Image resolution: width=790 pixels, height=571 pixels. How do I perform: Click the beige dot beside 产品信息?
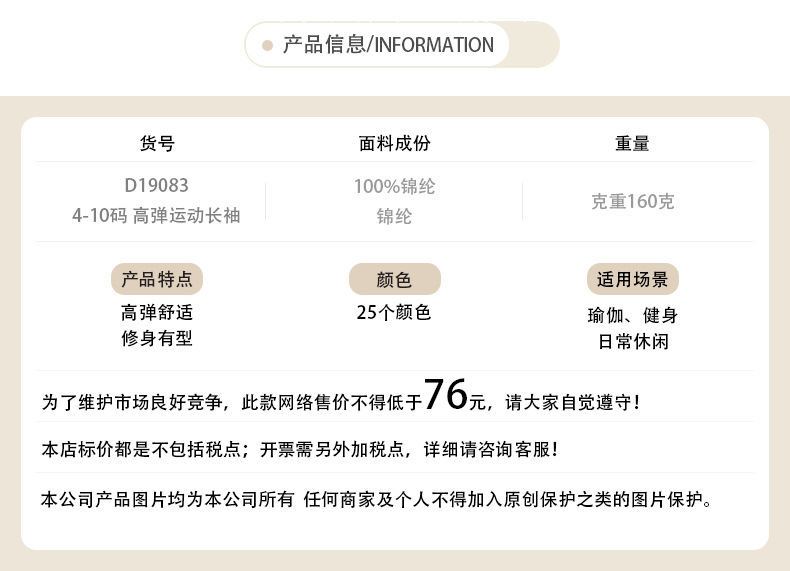tap(267, 45)
